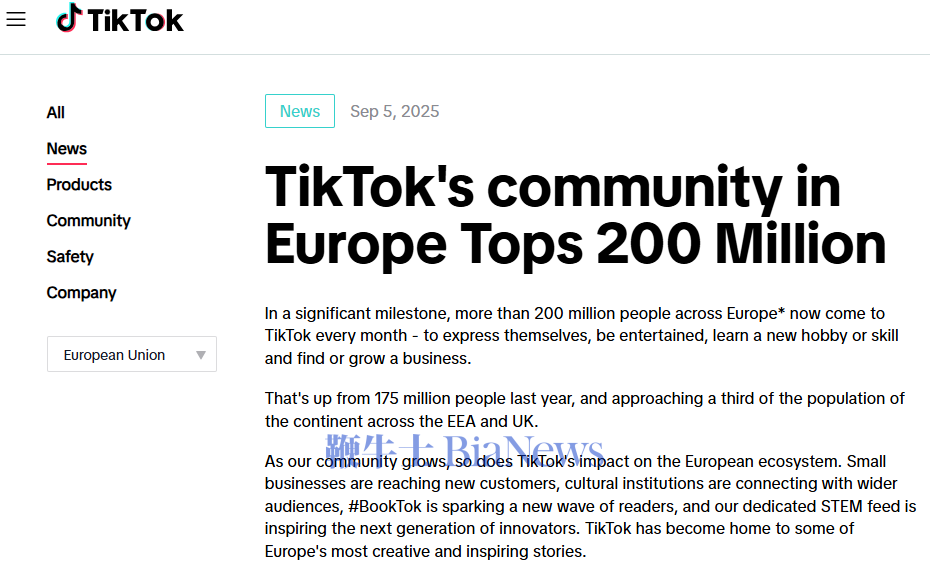The height and width of the screenshot is (565, 930).
Task: Select the News category in sidebar
Action: [67, 149]
